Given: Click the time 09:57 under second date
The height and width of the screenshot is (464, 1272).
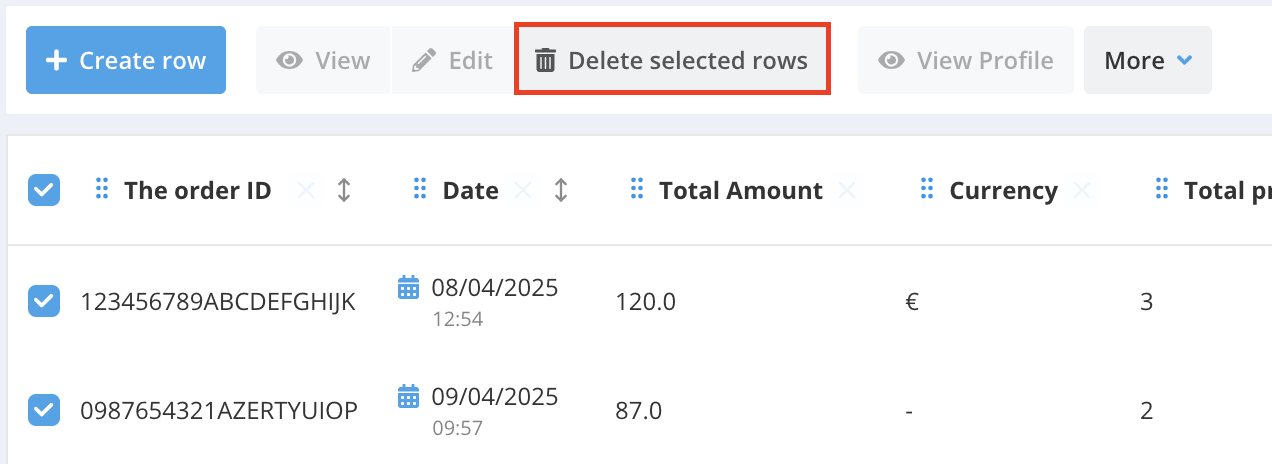Looking at the screenshot, I should point(457,428).
